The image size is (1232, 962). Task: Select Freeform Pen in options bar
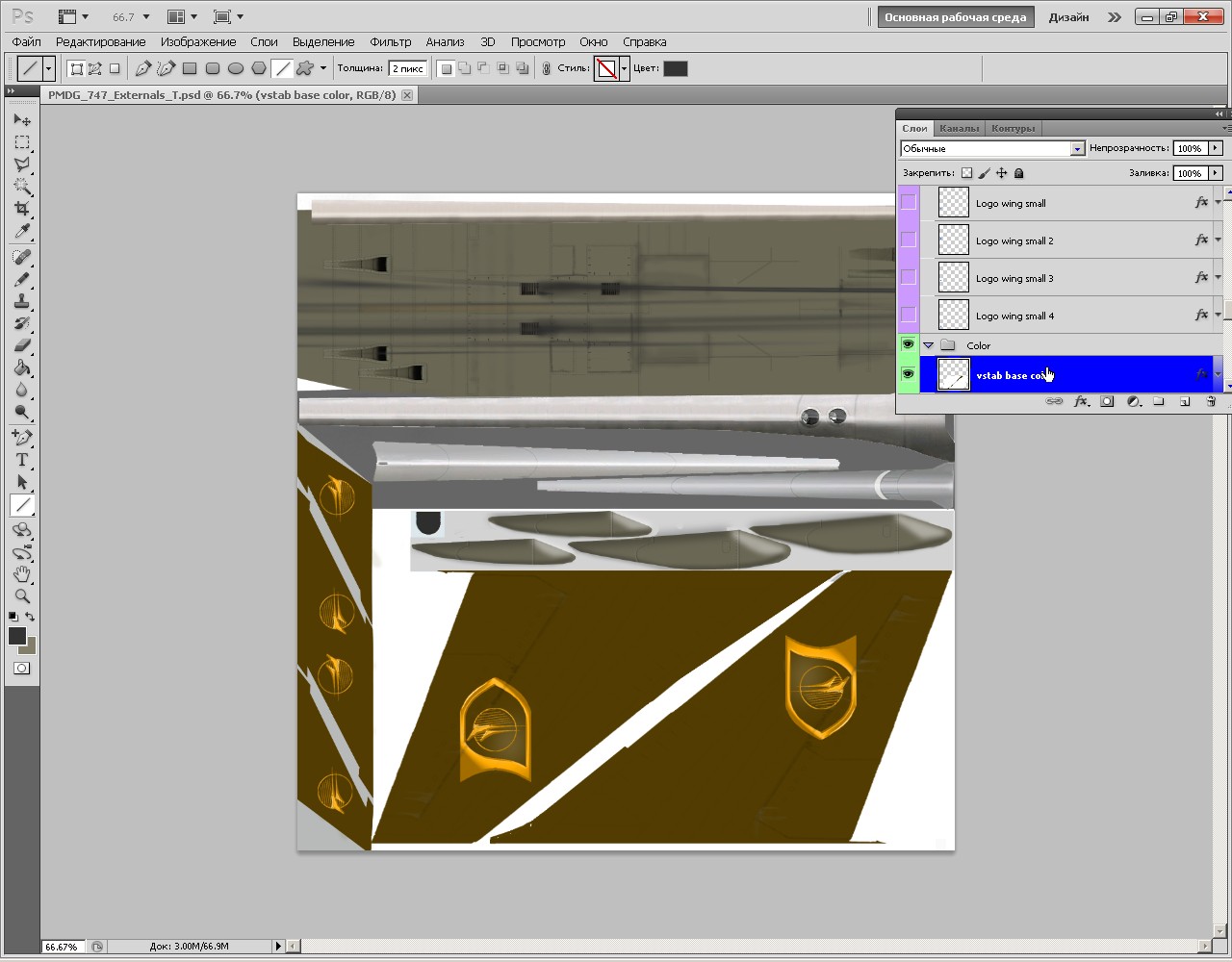coord(167,68)
